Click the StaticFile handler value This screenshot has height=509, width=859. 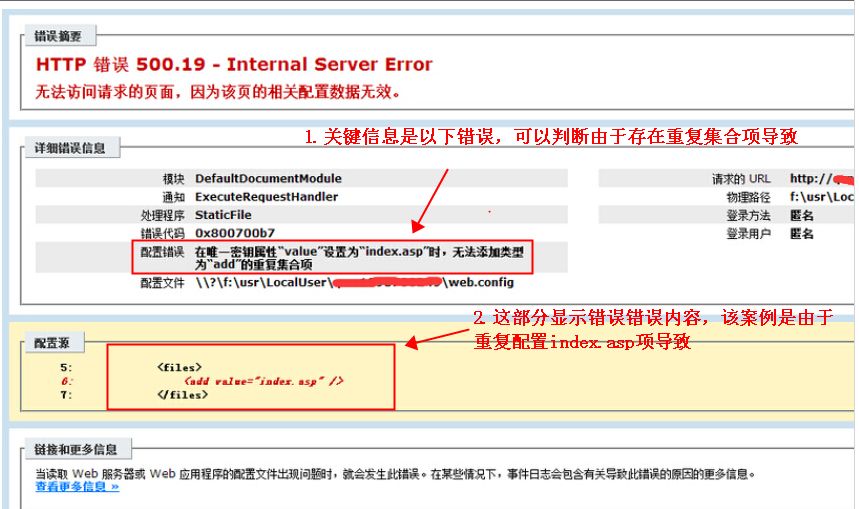[223, 215]
